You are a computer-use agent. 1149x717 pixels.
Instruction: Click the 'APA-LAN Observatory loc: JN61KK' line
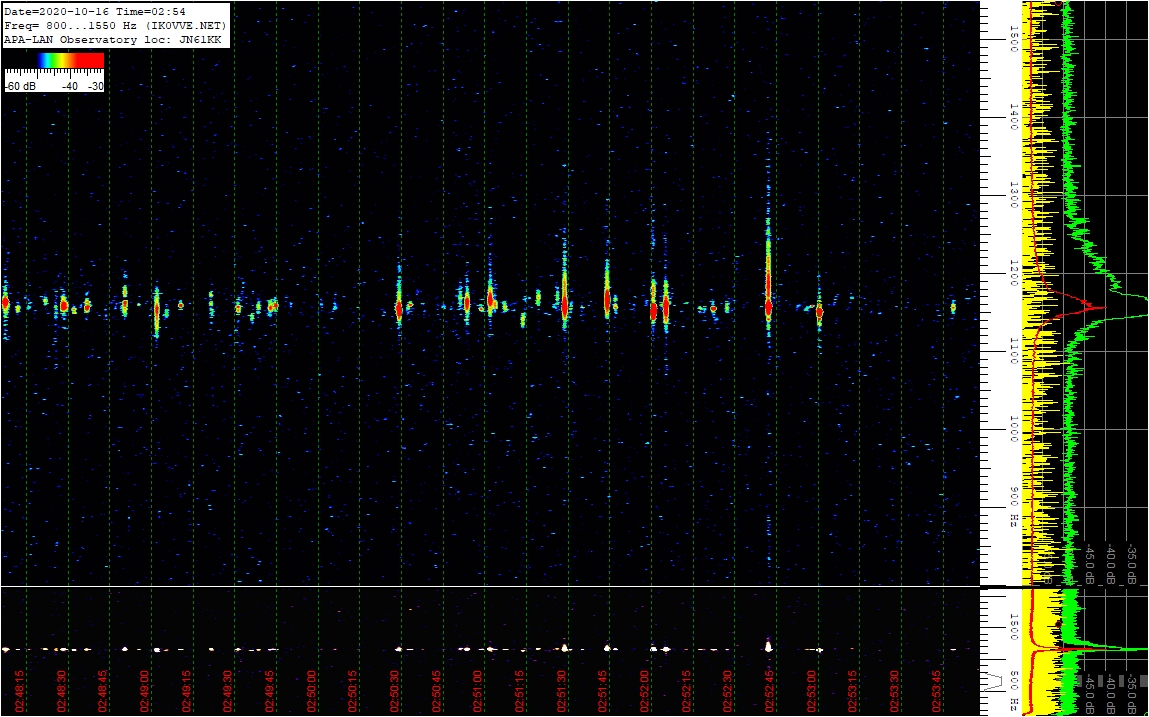[x=111, y=40]
